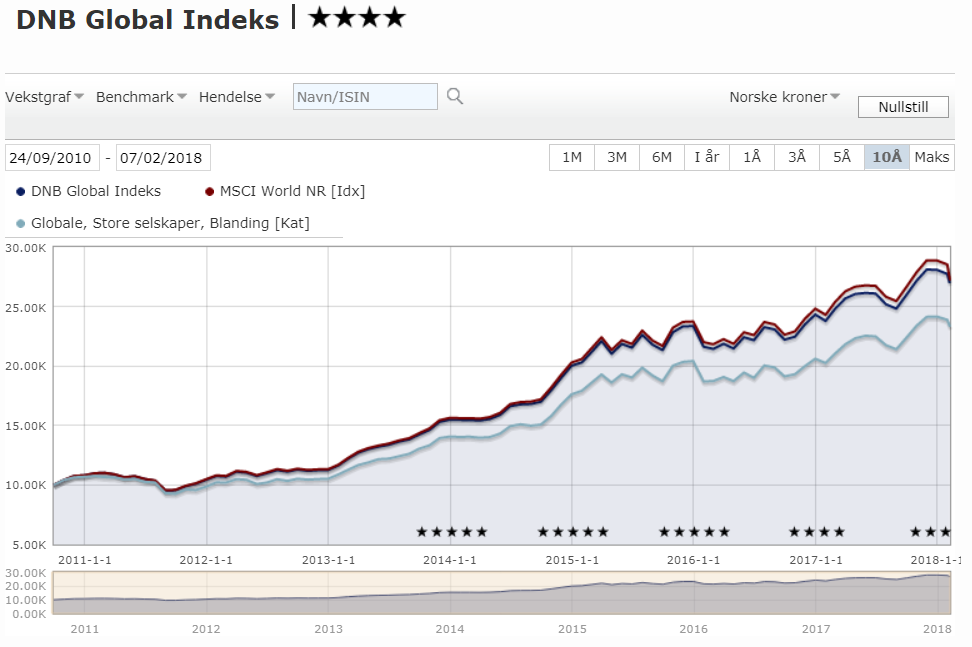Viewport: 972px width, 647px height.
Task: Click the star rating marker near 2018-1-1
Action: (930, 532)
